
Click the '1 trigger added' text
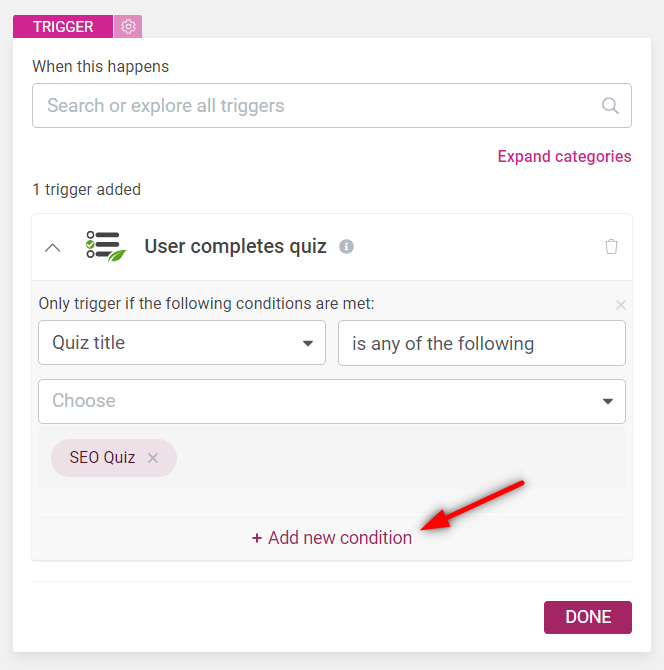click(86, 189)
